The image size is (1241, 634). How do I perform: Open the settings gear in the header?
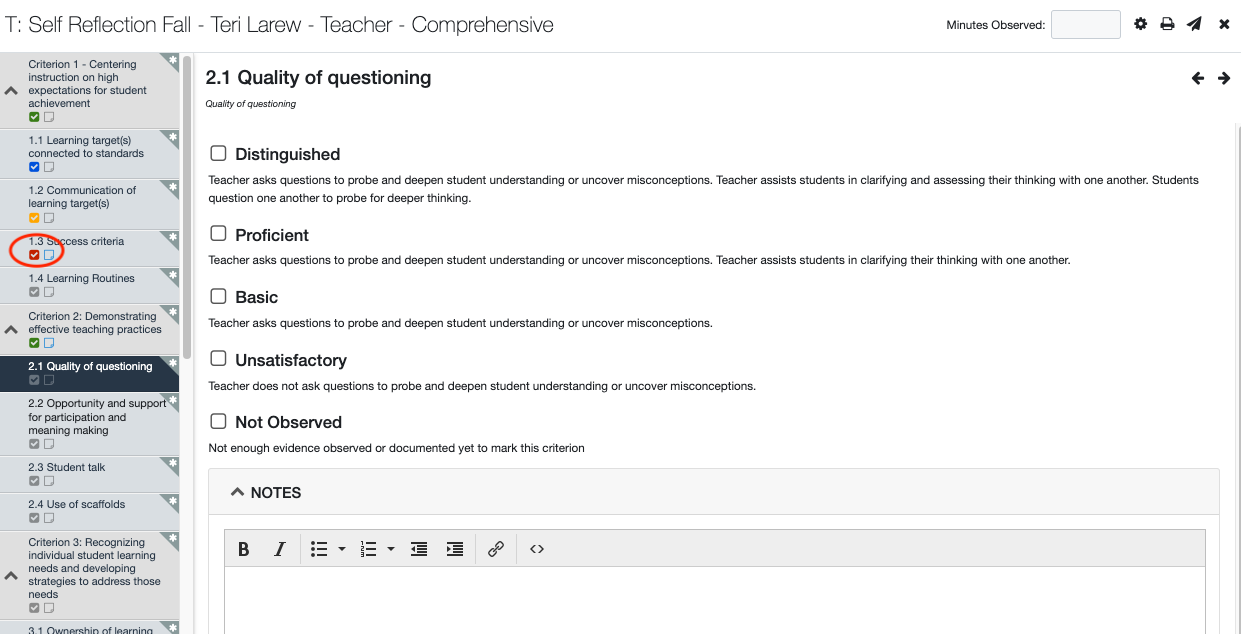[1141, 23]
